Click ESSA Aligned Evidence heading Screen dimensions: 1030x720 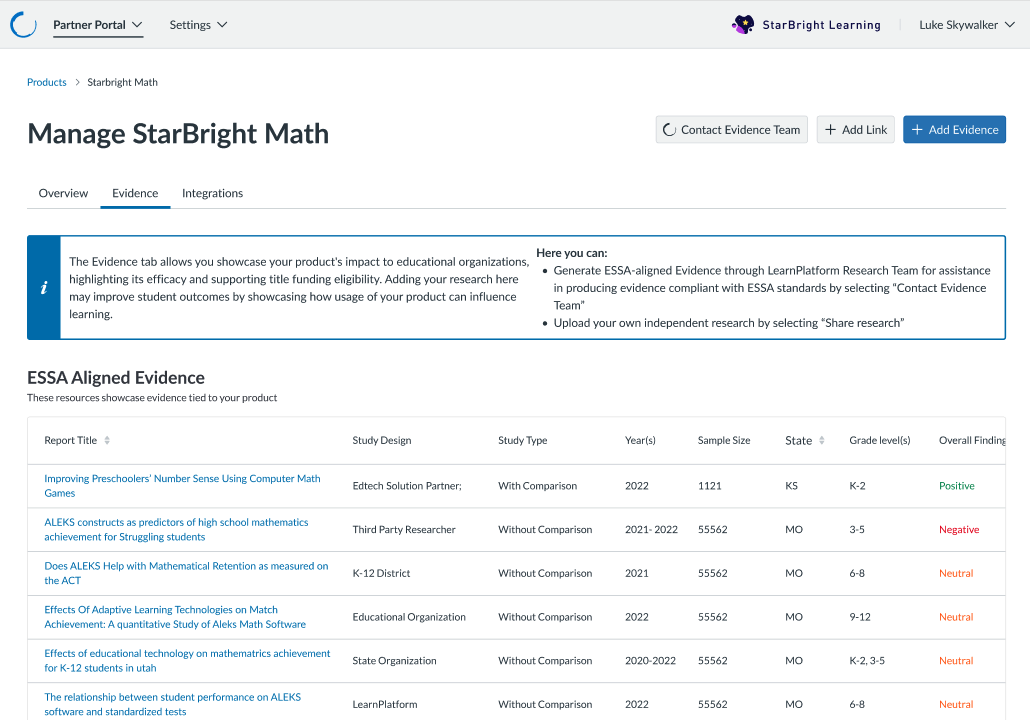116,378
